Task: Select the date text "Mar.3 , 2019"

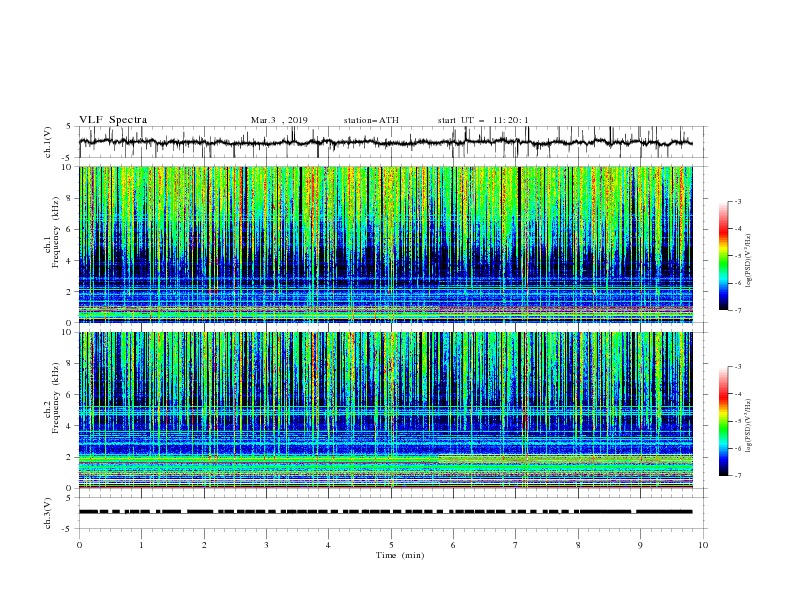Action: point(279,120)
